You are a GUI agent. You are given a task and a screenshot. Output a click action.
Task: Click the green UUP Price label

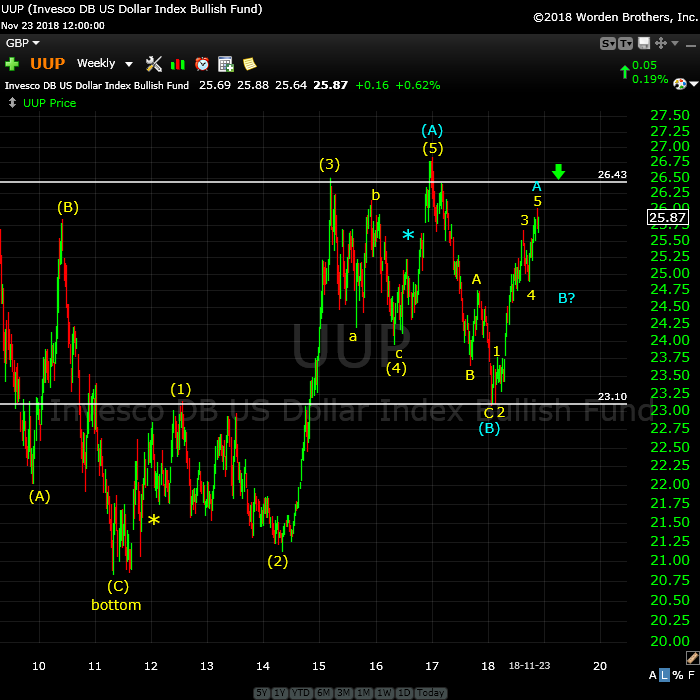coord(50,103)
